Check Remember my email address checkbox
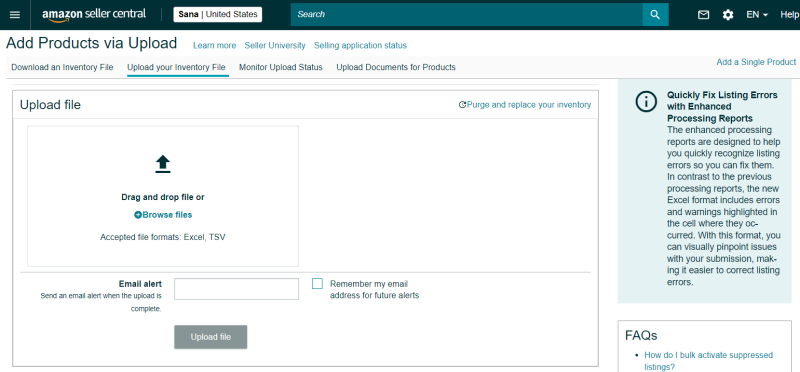 [x=317, y=284]
